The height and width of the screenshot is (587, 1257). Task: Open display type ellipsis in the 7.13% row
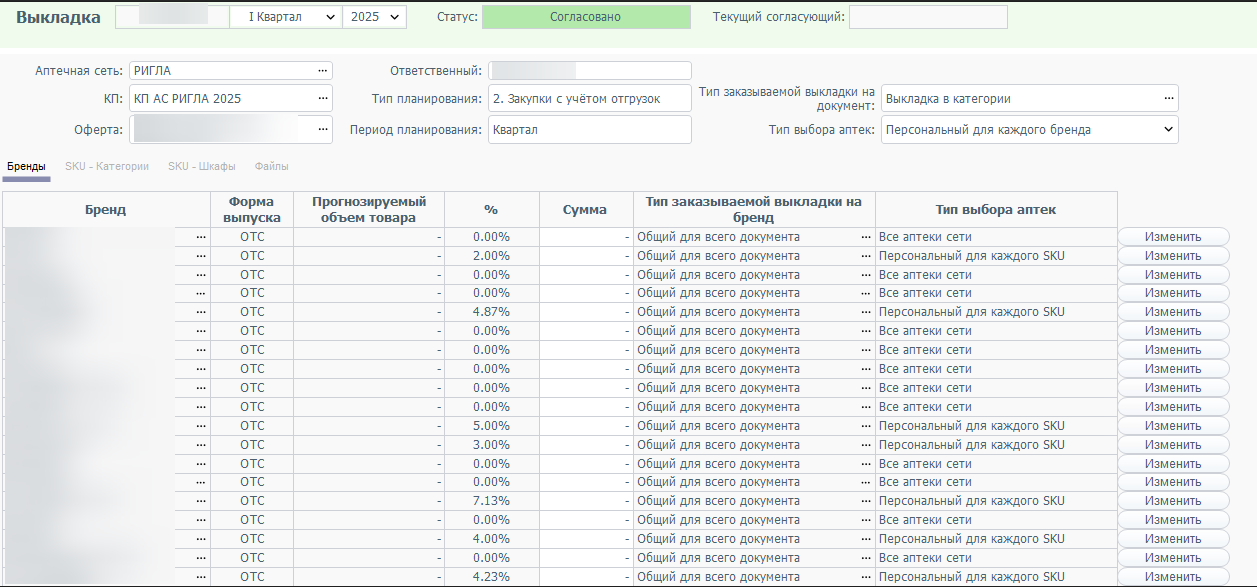pos(866,501)
